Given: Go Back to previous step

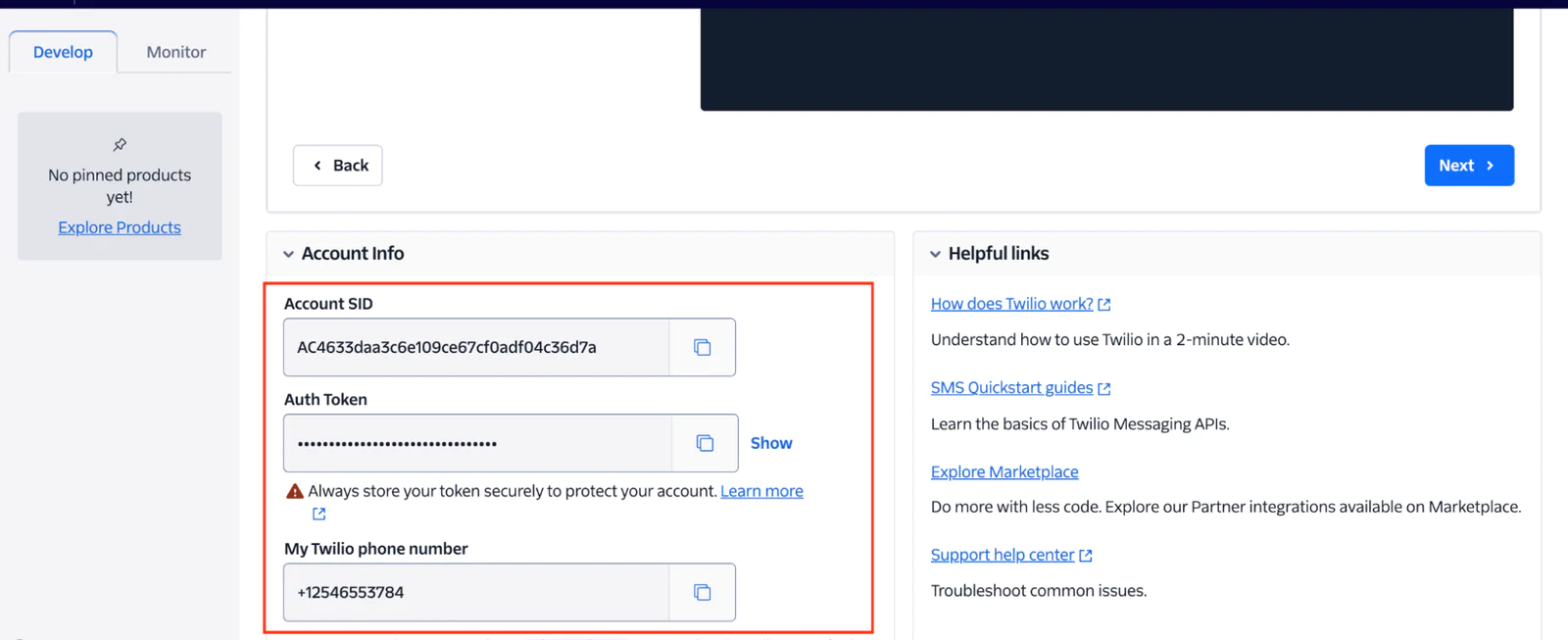Looking at the screenshot, I should tap(338, 166).
